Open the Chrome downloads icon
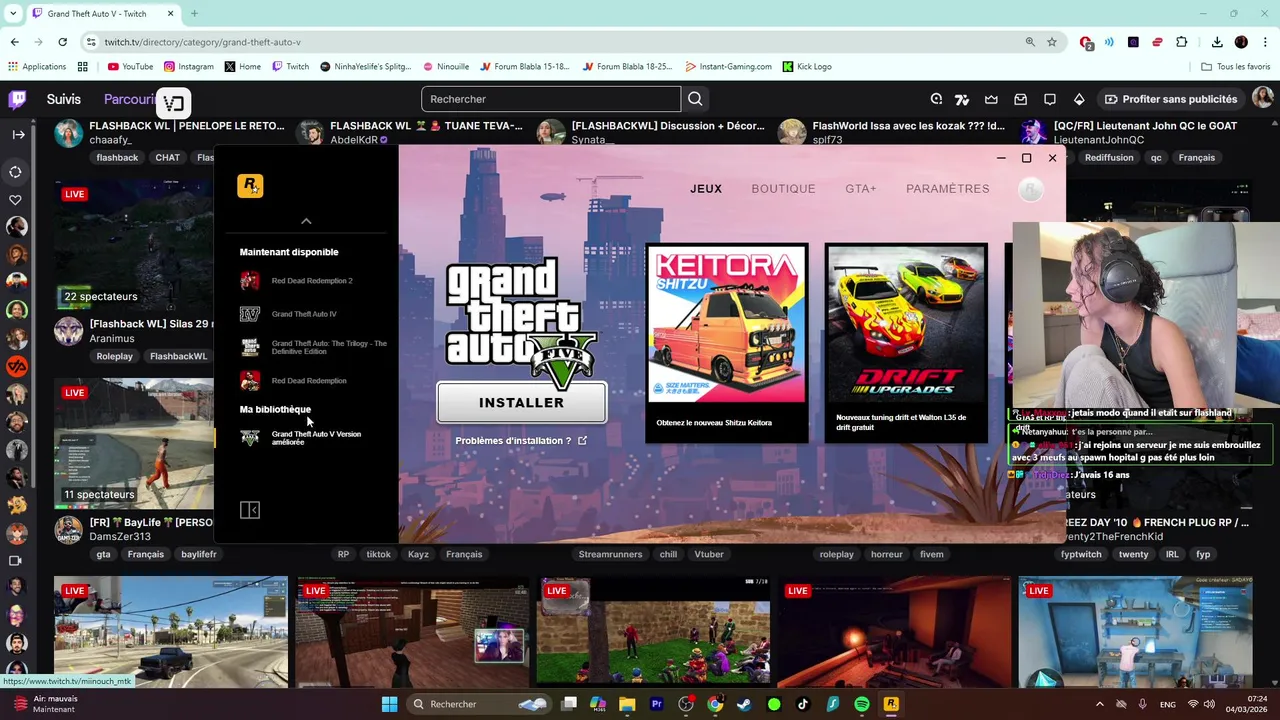This screenshot has width=1280, height=720. point(1217,42)
